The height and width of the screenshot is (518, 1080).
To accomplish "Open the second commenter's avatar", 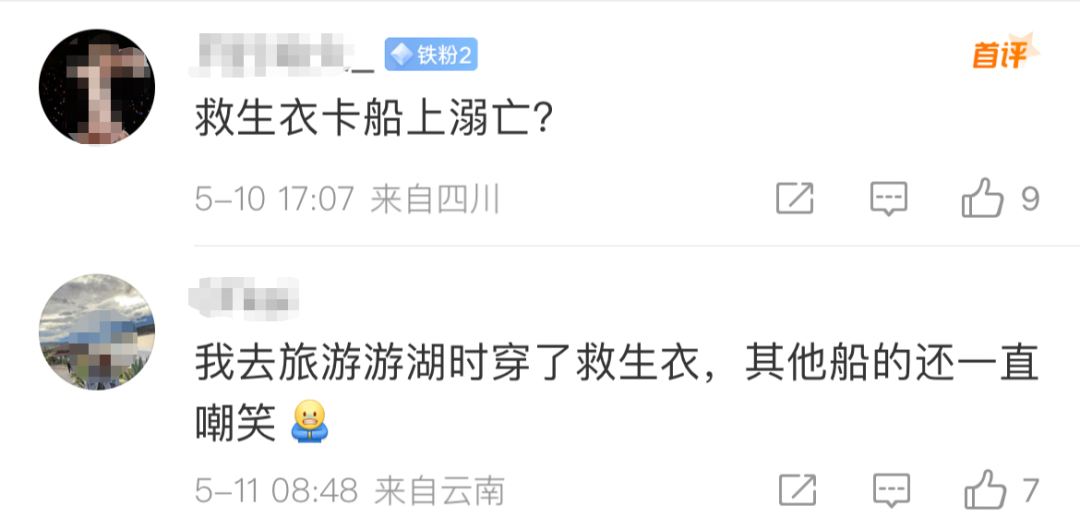I will pos(97,332).
